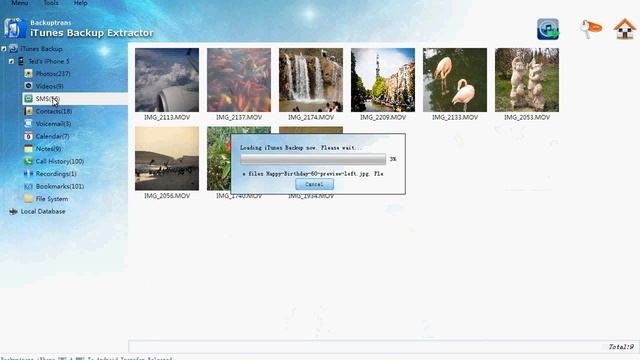Select the iTunes Backup root label
Screen dimensions: 640x360
coord(41,49)
